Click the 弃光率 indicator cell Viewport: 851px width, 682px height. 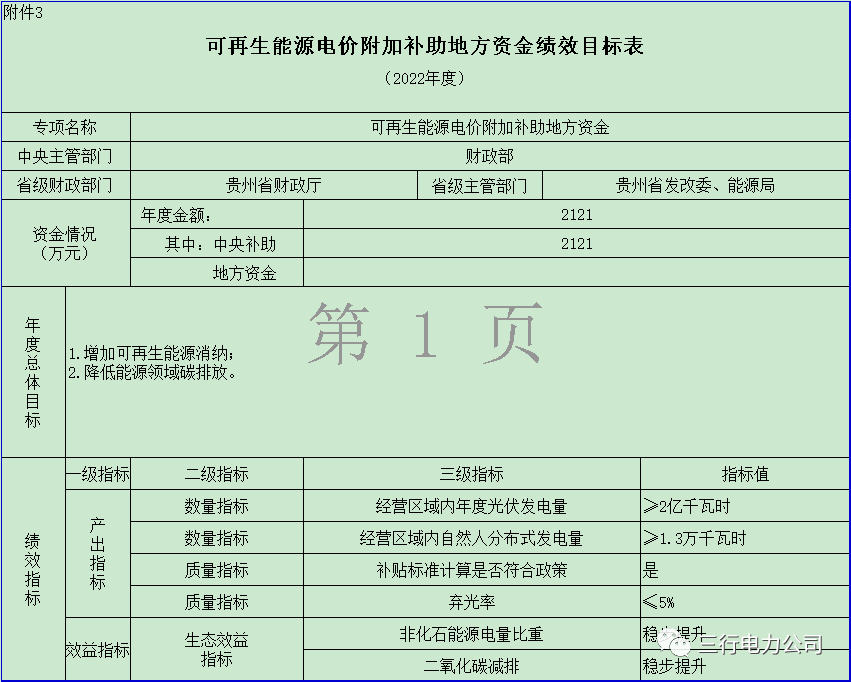pyautogui.click(x=471, y=602)
